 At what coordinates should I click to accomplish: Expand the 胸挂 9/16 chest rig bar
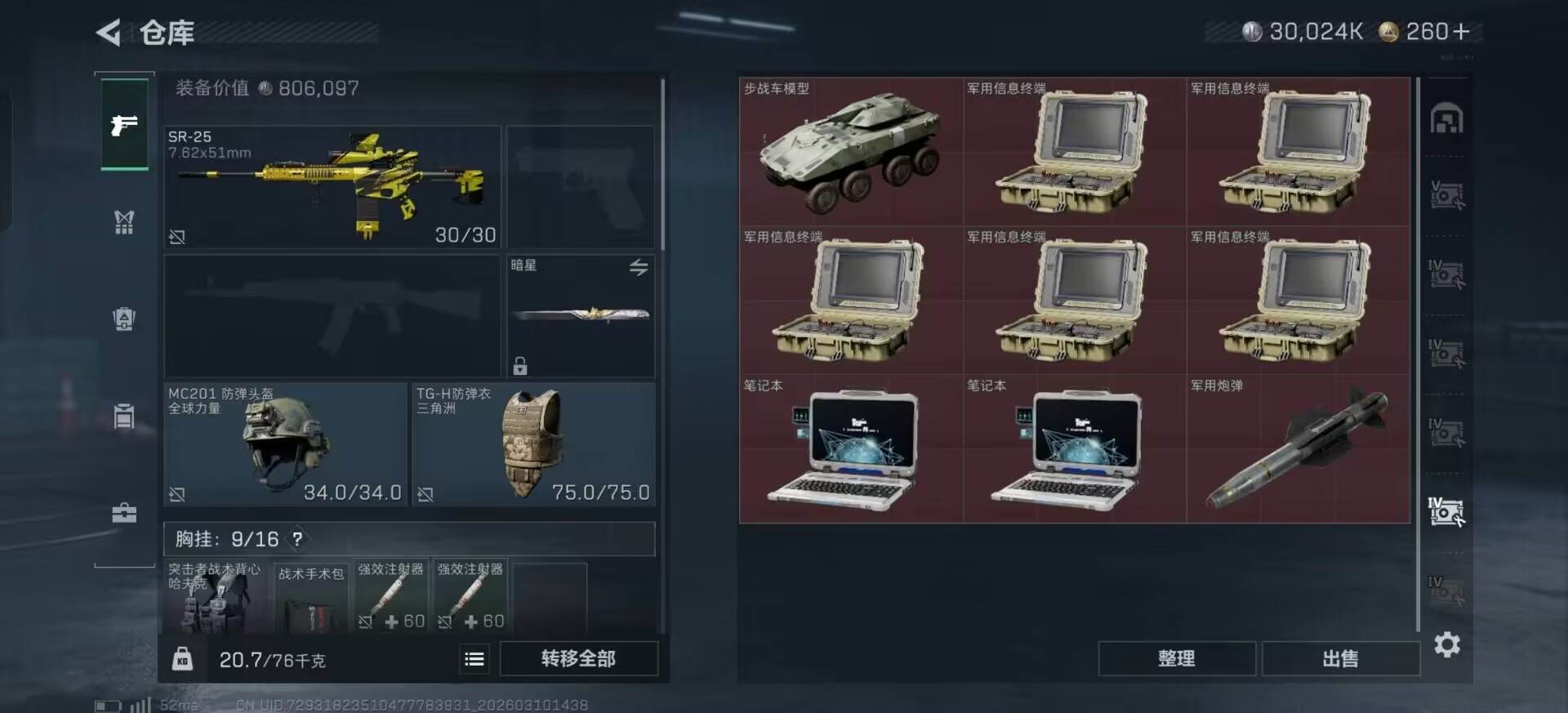(409, 539)
